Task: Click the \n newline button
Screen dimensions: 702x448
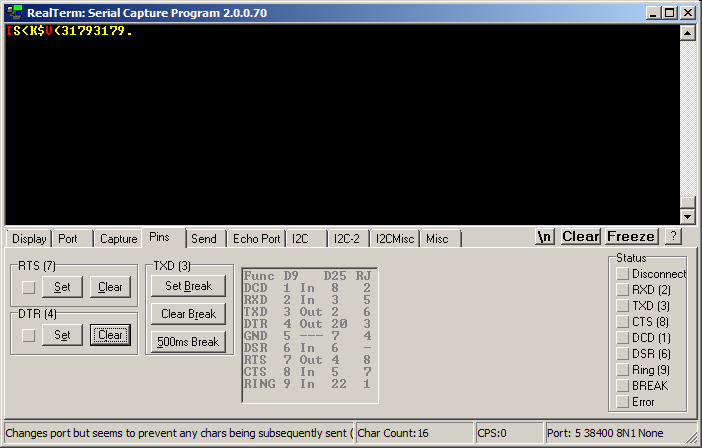Action: [545, 237]
